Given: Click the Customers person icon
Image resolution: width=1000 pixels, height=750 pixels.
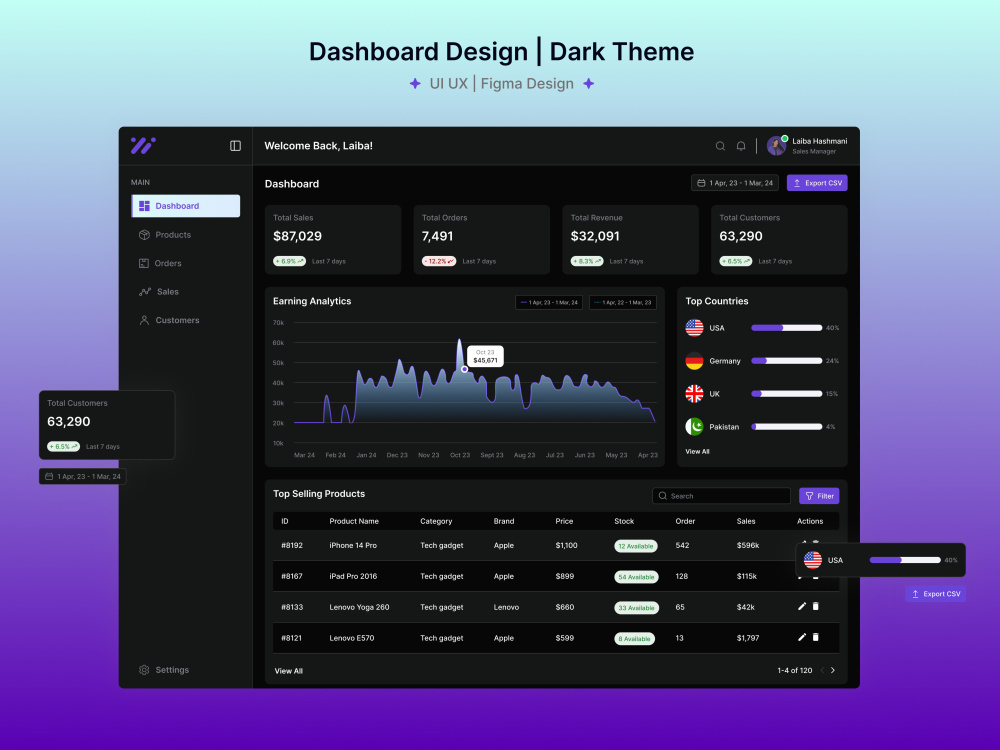Looking at the screenshot, I should (x=144, y=320).
